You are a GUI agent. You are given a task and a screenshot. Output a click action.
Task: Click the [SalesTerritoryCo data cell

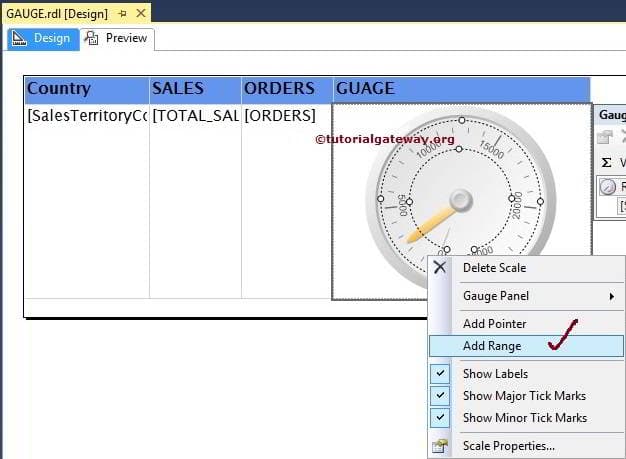point(87,201)
